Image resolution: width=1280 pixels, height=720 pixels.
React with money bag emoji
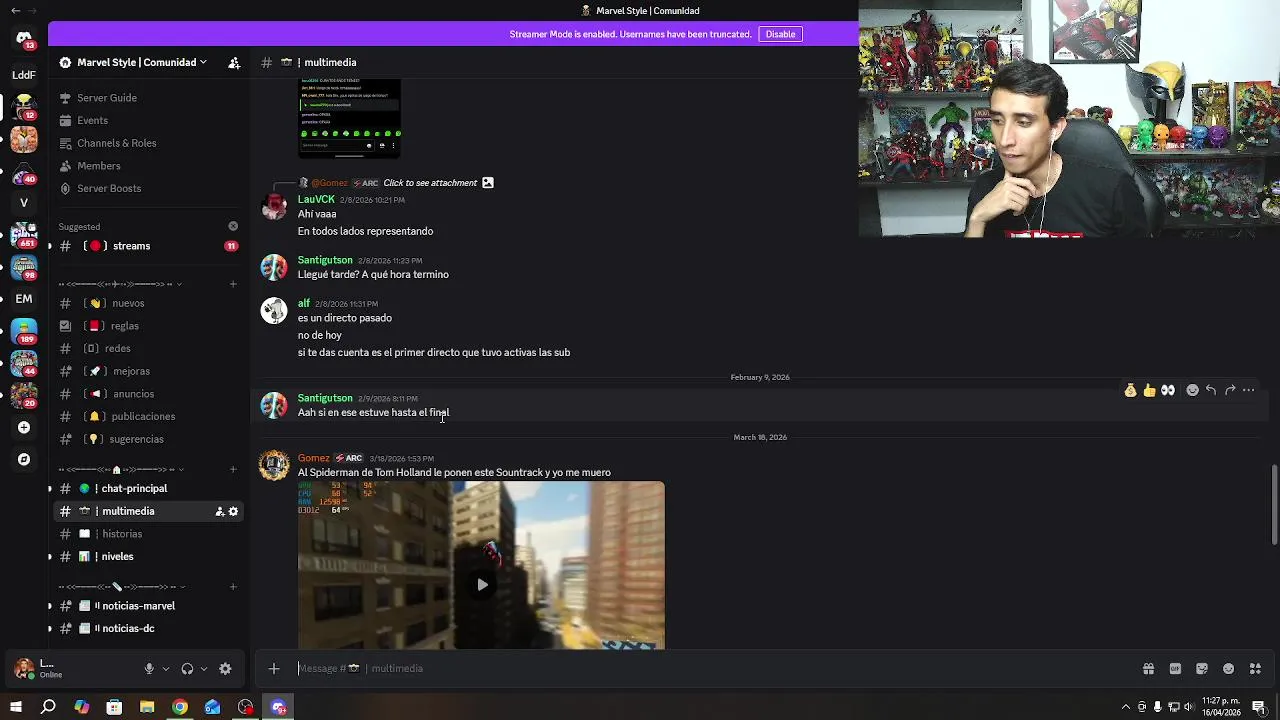pyautogui.click(x=1130, y=390)
